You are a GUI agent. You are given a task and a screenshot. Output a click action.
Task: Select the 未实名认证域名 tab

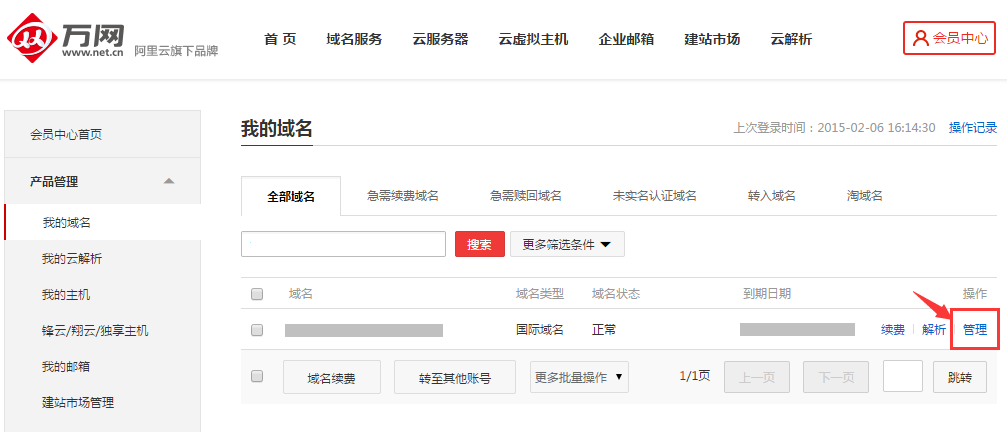point(654,196)
